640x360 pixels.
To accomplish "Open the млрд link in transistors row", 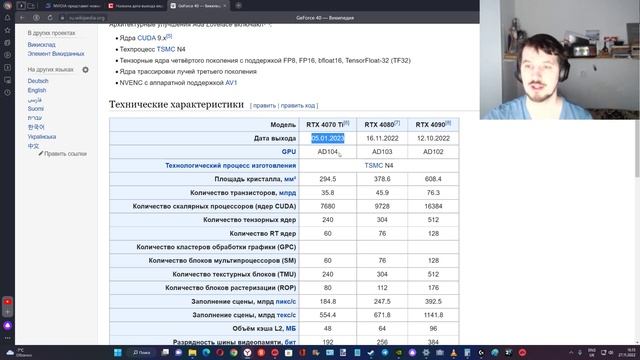I will [287, 193].
